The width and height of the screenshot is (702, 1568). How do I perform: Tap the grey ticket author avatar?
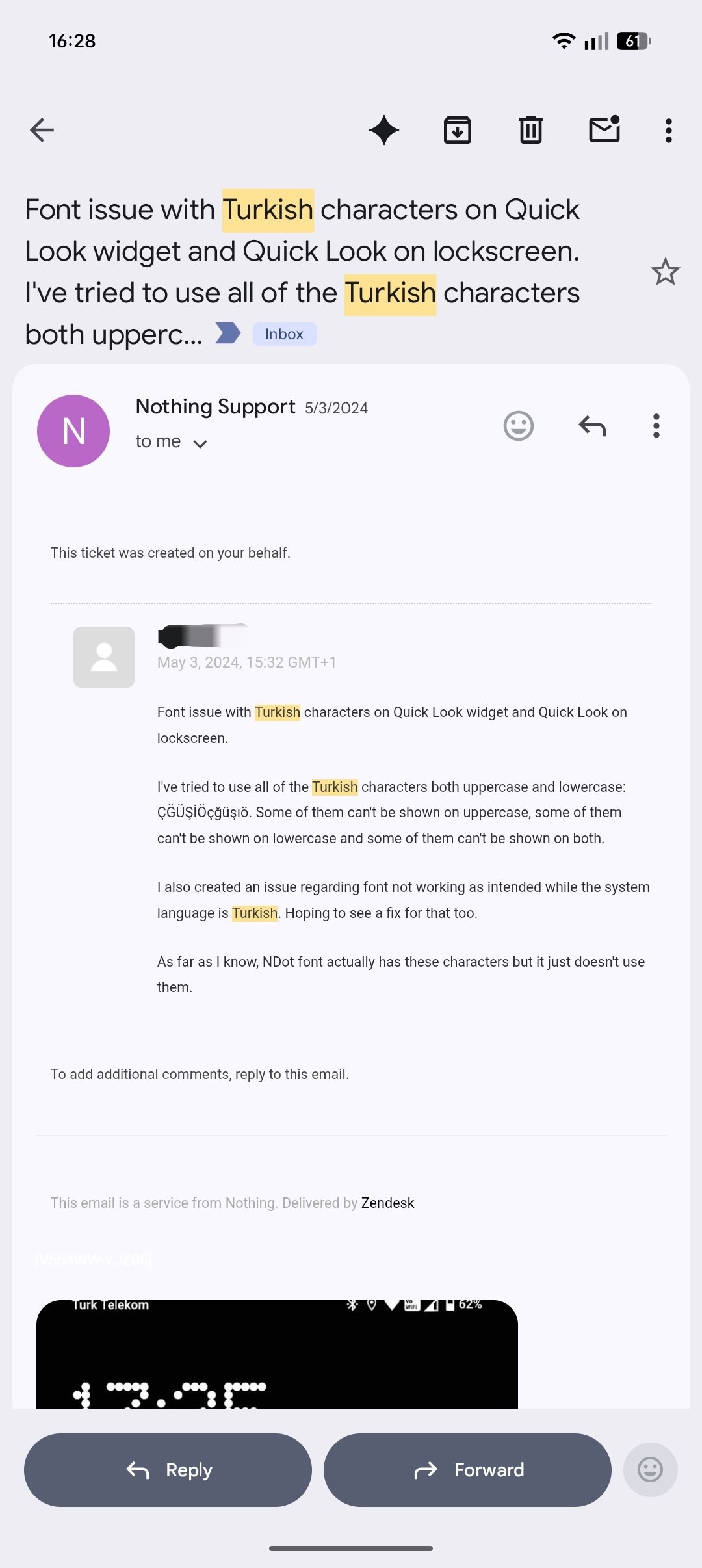(x=104, y=657)
